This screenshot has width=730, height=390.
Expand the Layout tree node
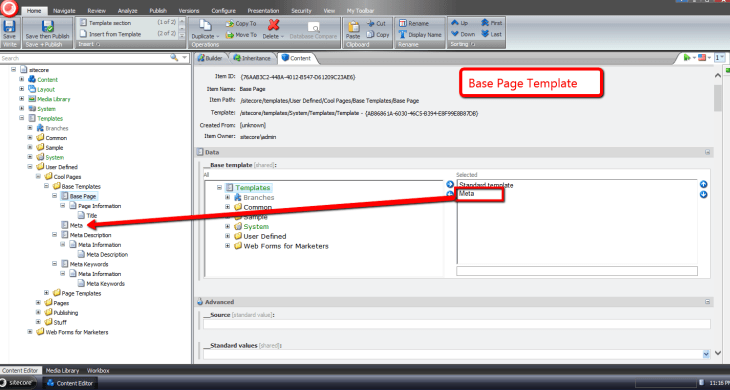point(21,89)
